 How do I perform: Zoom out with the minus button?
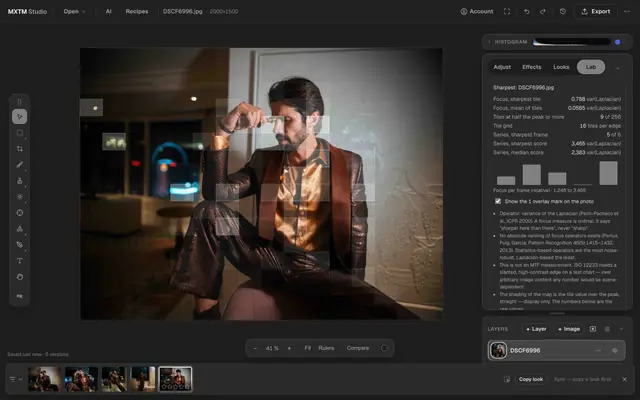[x=255, y=348]
